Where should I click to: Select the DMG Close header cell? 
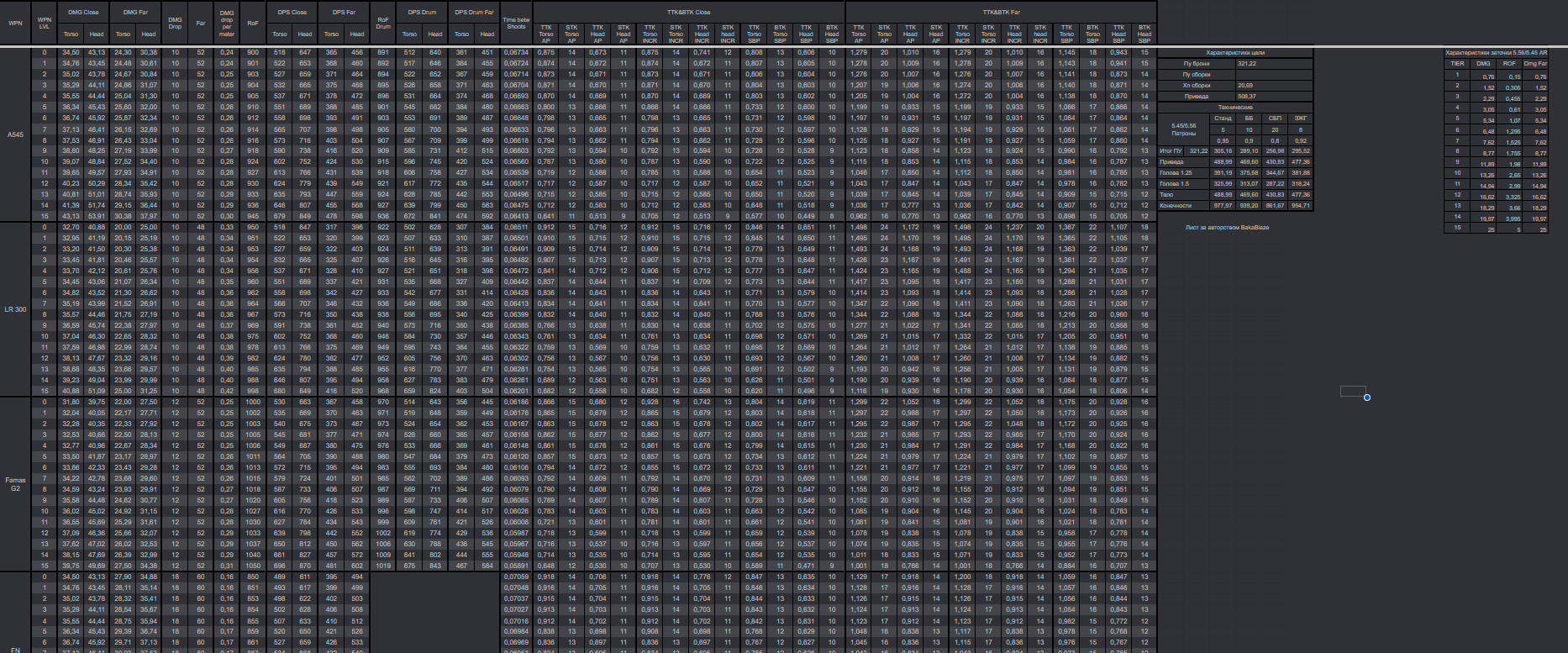(83, 13)
